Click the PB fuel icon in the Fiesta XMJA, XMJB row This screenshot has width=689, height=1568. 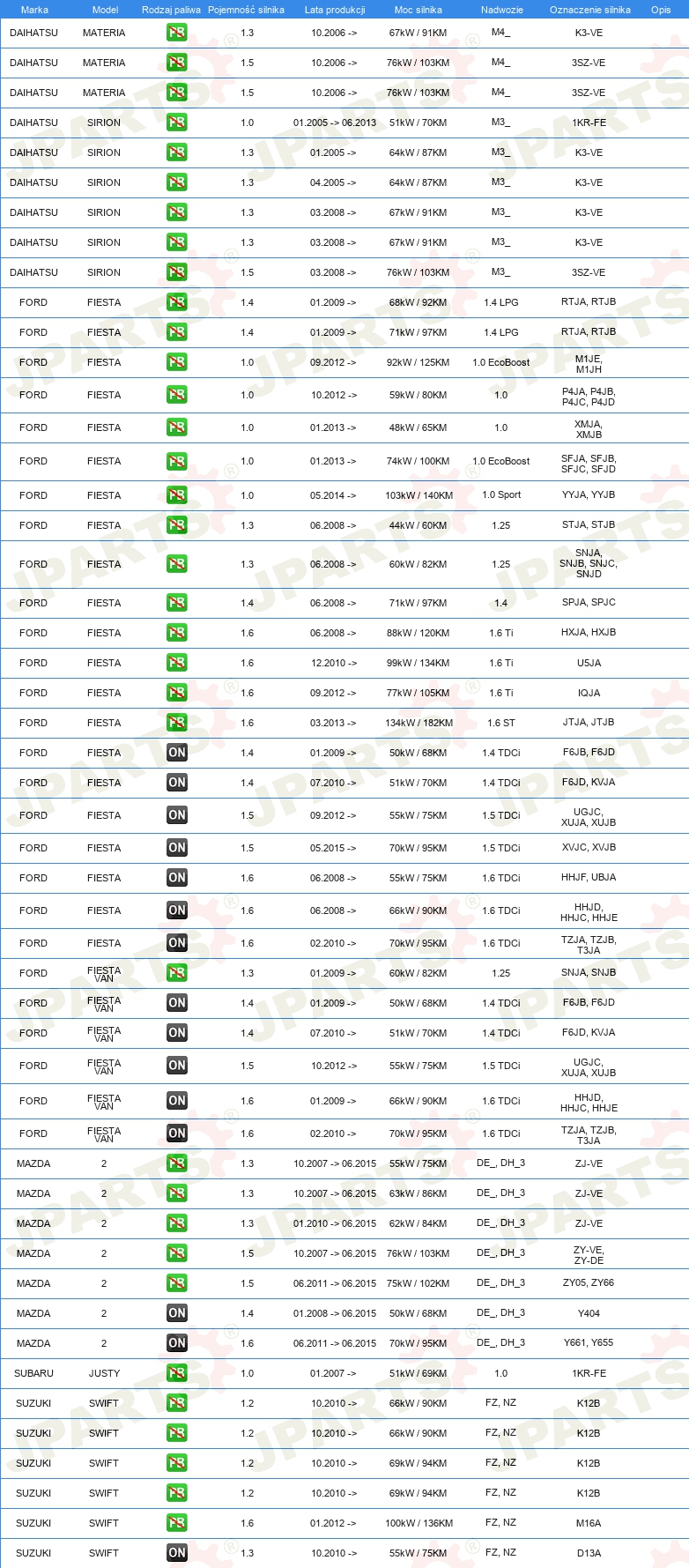point(176,427)
